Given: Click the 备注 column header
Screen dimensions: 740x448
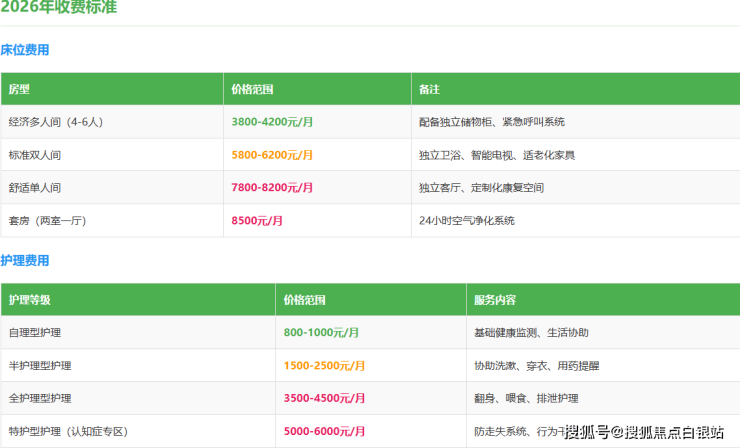Looking at the screenshot, I should (429, 89).
